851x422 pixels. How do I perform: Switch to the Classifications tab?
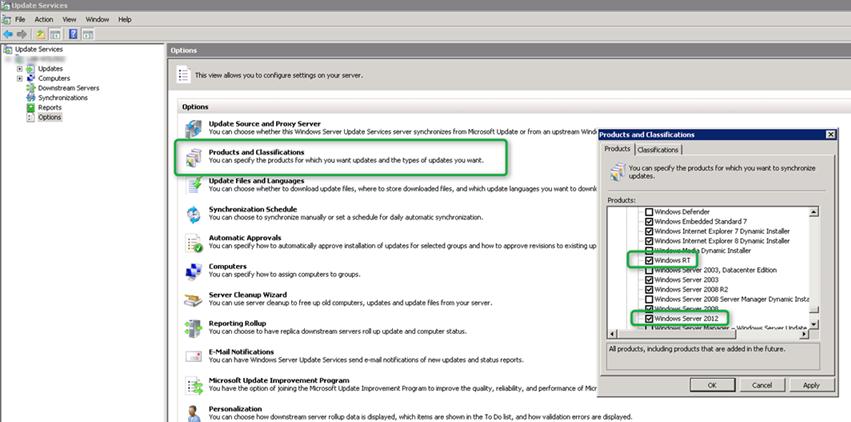658,149
